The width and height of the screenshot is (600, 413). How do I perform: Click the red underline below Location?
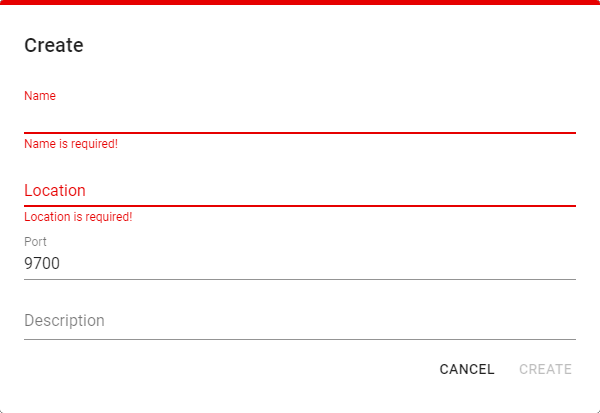(x=300, y=205)
